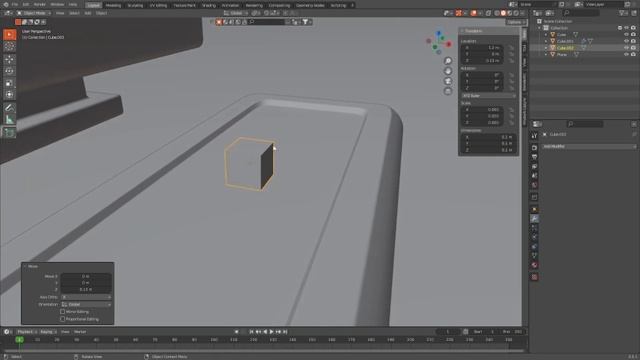This screenshot has height=360, width=640.
Task: Open the viewport Add menu
Action: coord(88,13)
